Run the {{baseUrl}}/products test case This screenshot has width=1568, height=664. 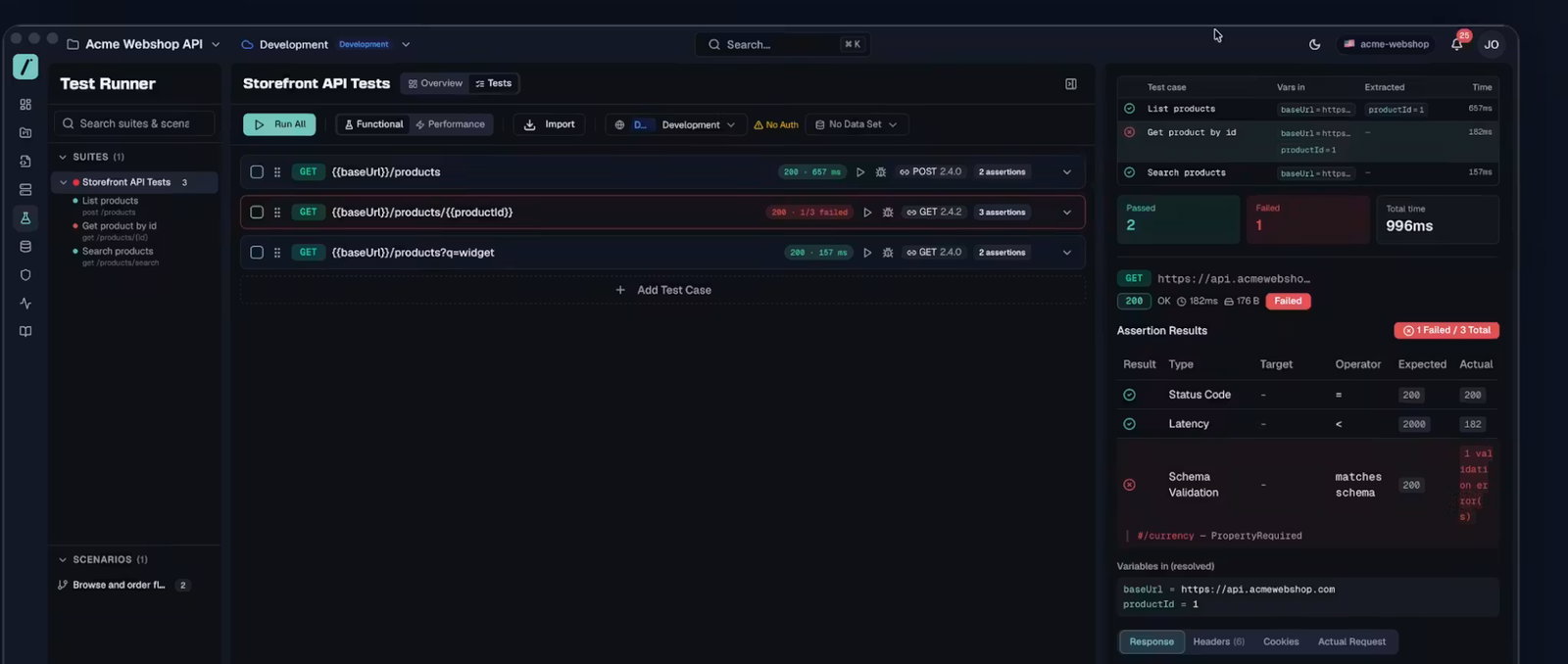pos(860,172)
